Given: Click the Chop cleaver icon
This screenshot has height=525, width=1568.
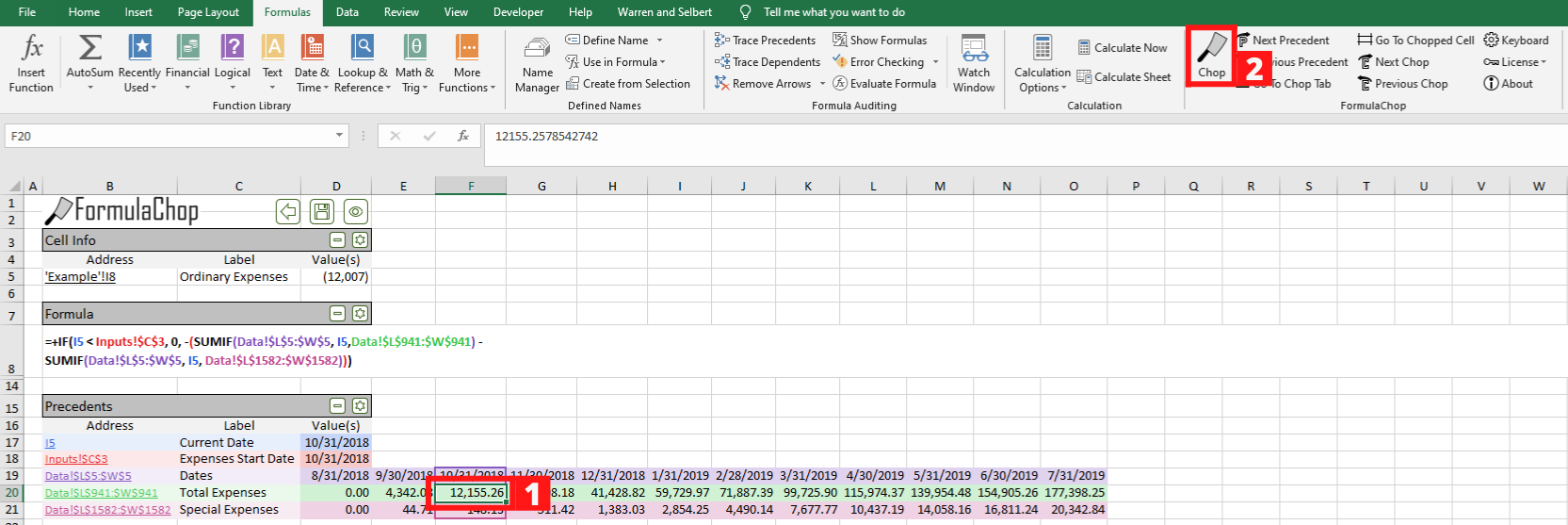Looking at the screenshot, I should [x=1211, y=49].
